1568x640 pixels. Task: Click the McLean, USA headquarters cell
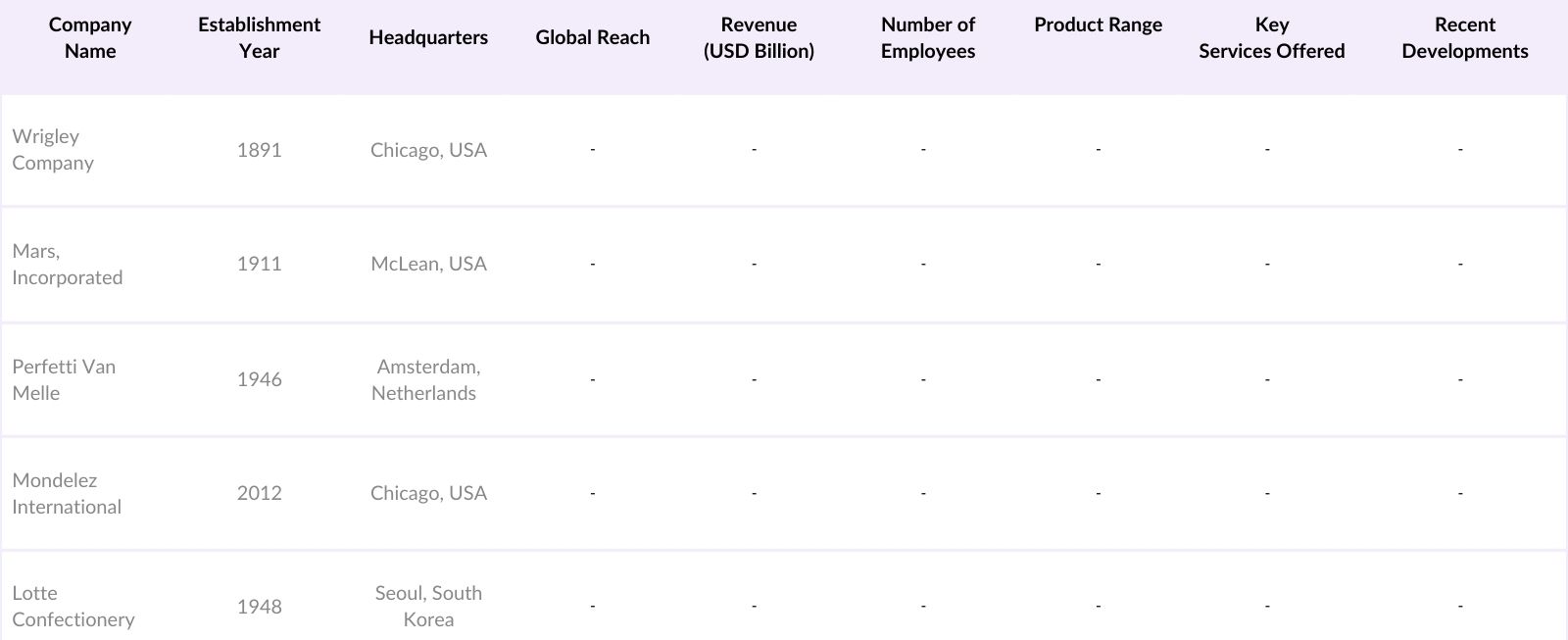pyautogui.click(x=428, y=264)
